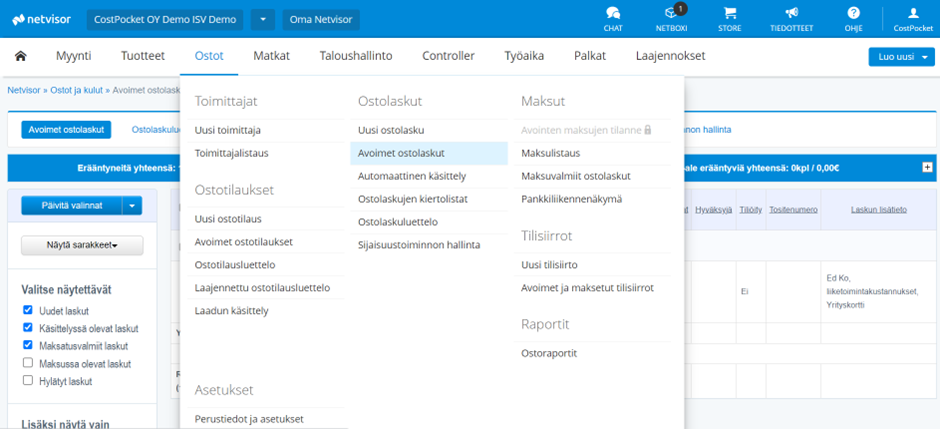This screenshot has width=940, height=429.
Task: Enable the Hylätyt laskut checkbox
Action: pos(27,380)
